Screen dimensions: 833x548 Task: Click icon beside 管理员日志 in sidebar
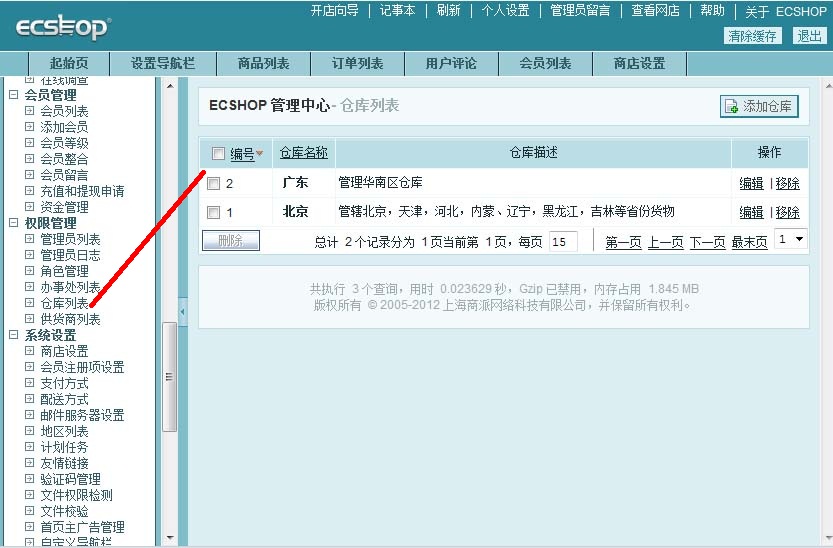[x=30, y=254]
